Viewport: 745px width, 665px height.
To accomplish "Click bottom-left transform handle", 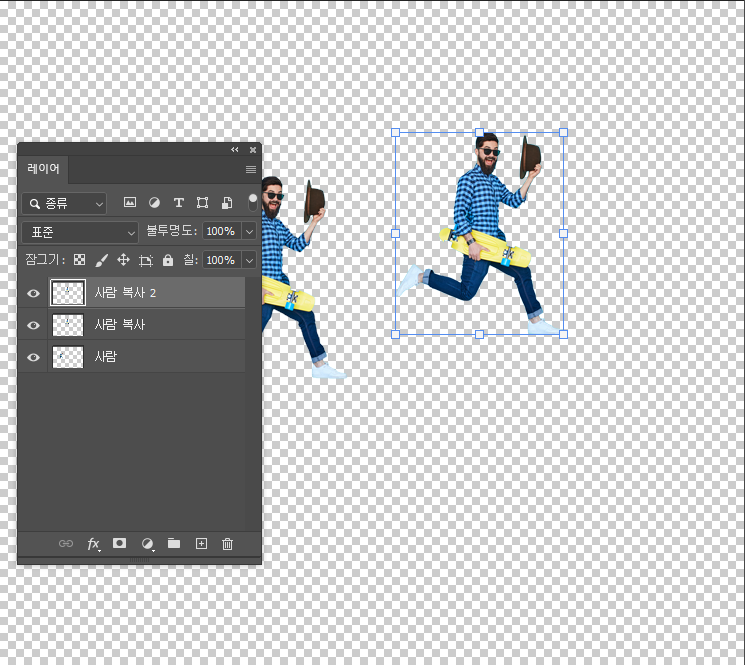I will click(x=395, y=334).
